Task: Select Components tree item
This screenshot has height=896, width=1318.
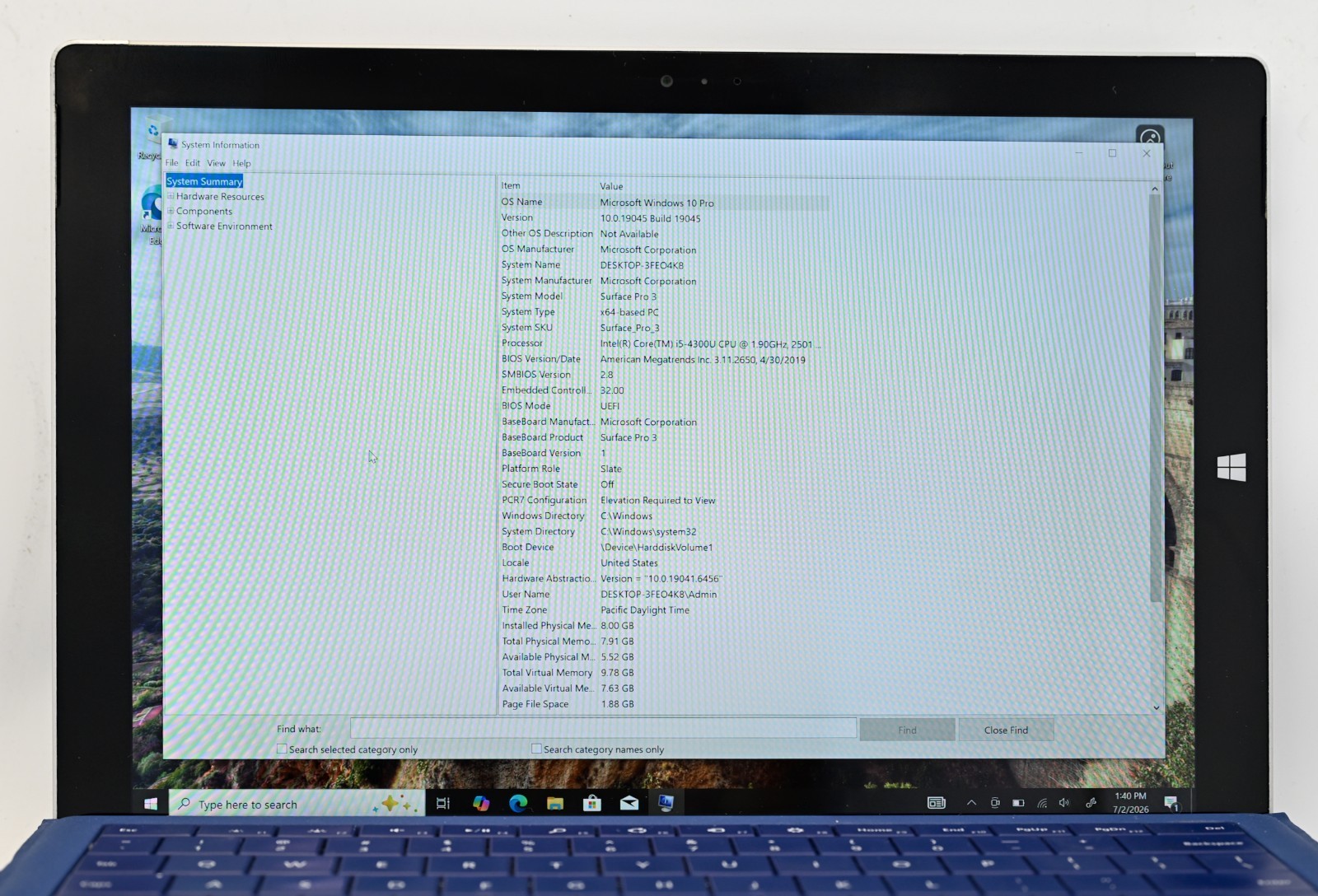Action: coord(204,211)
